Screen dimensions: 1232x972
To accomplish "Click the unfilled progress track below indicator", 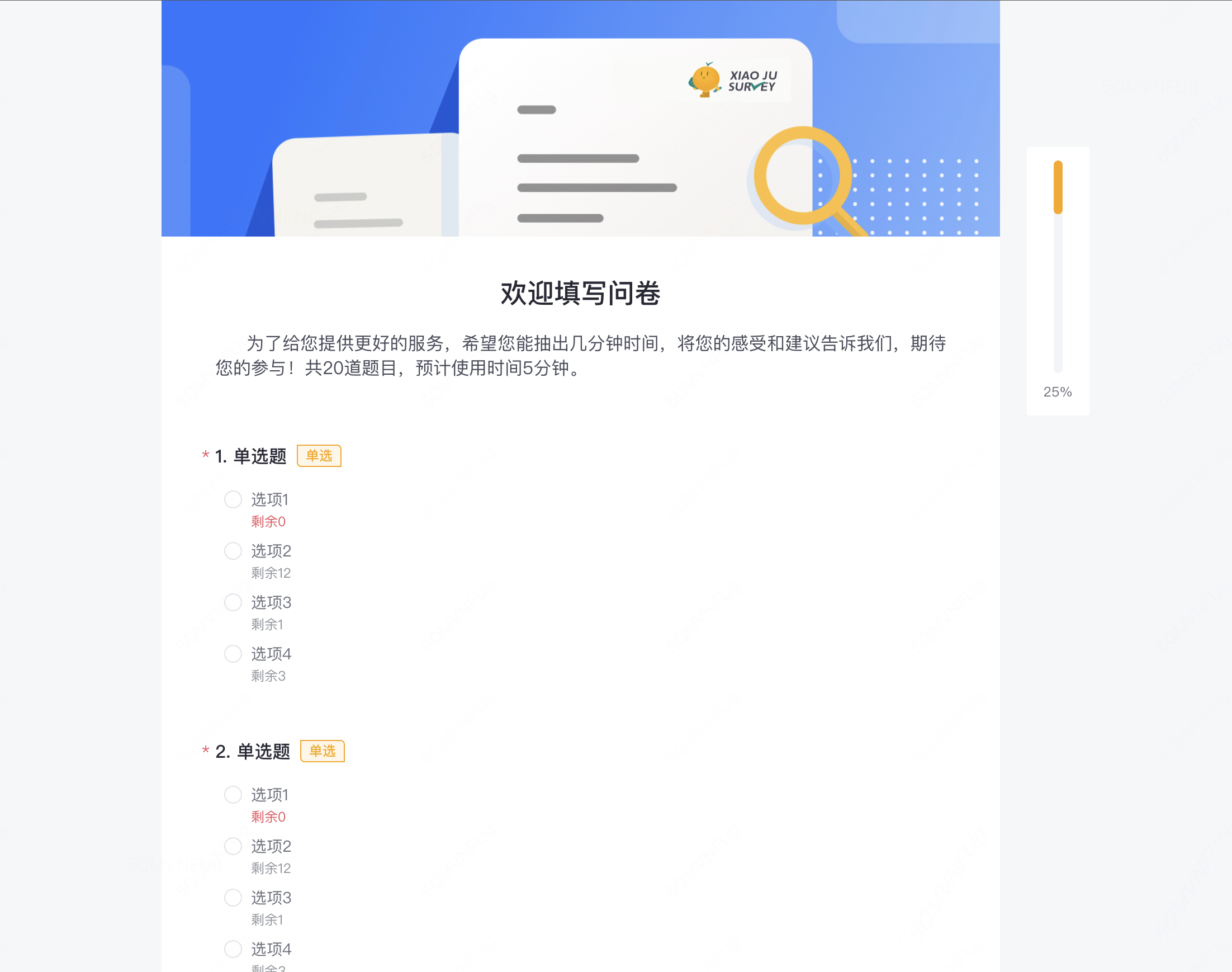I will [1058, 293].
